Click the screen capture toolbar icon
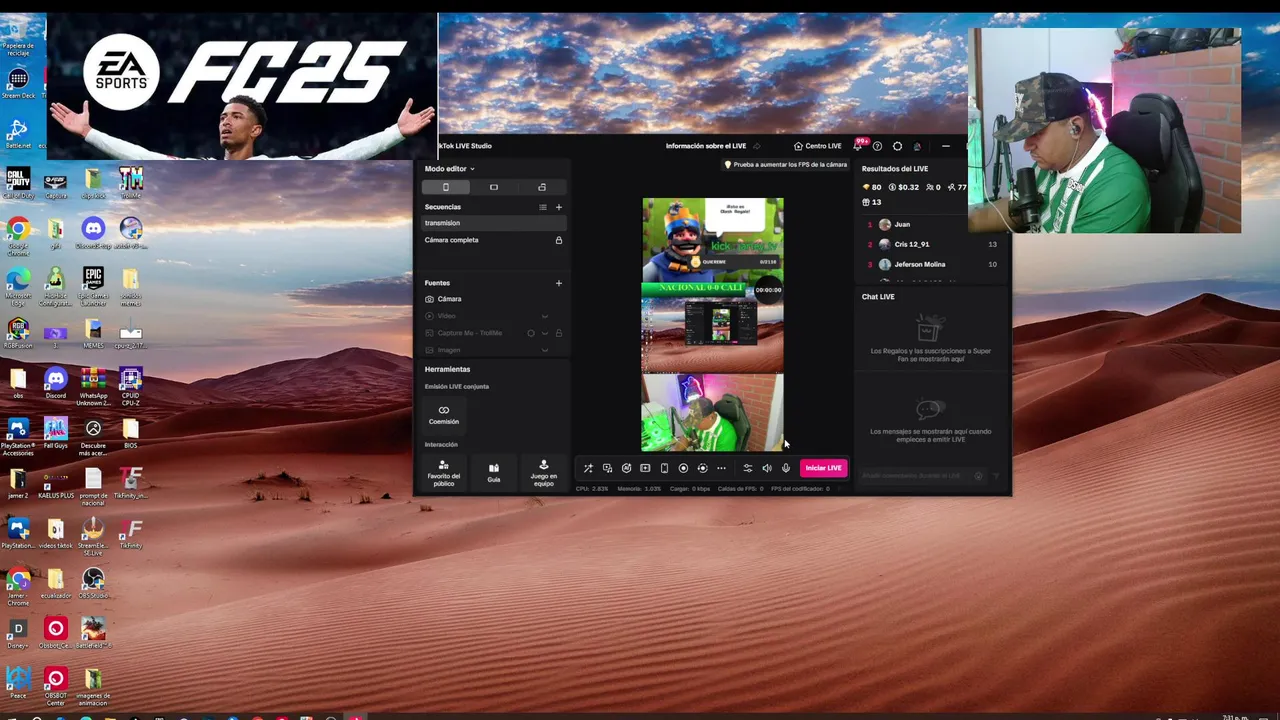This screenshot has height=720, width=1280. tap(607, 468)
